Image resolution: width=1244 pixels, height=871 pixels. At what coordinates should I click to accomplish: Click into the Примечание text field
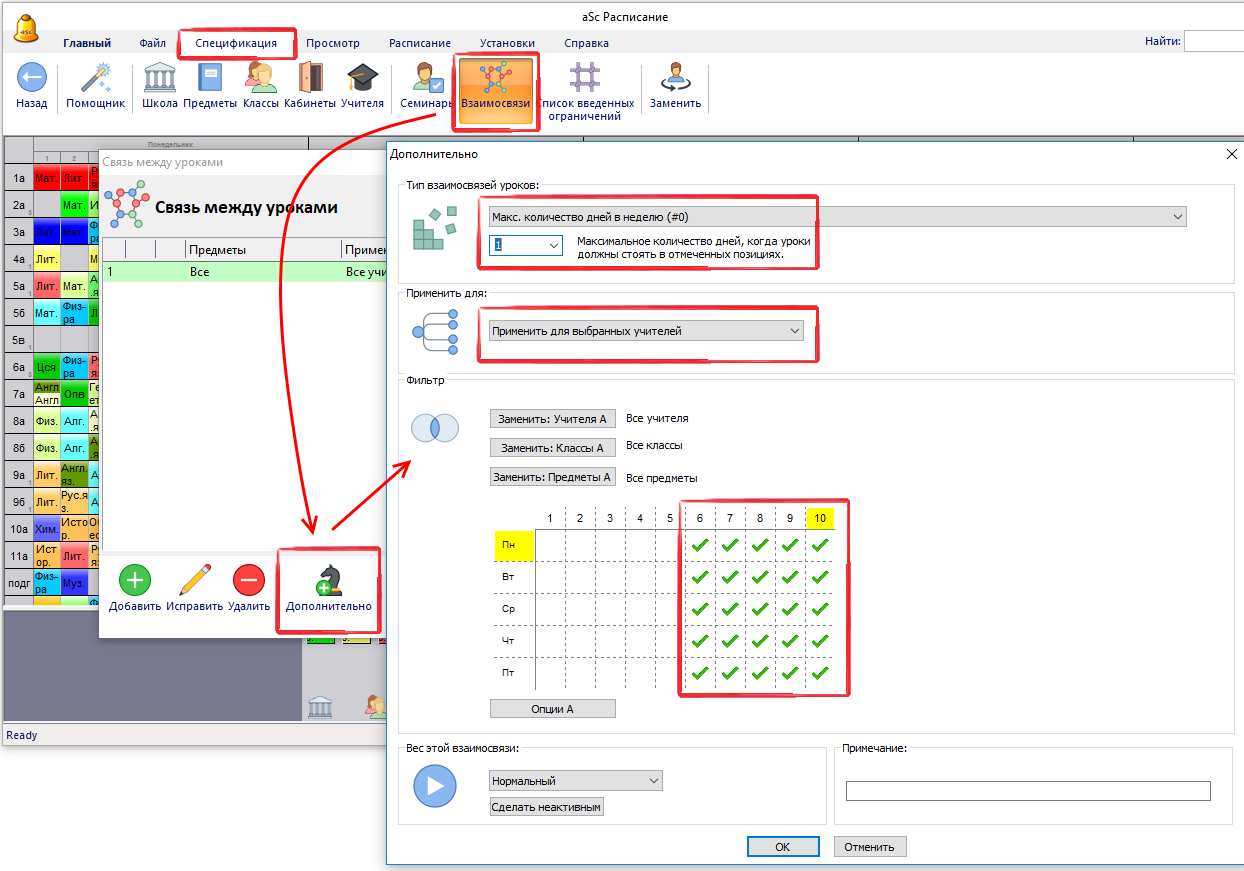pos(1027,791)
